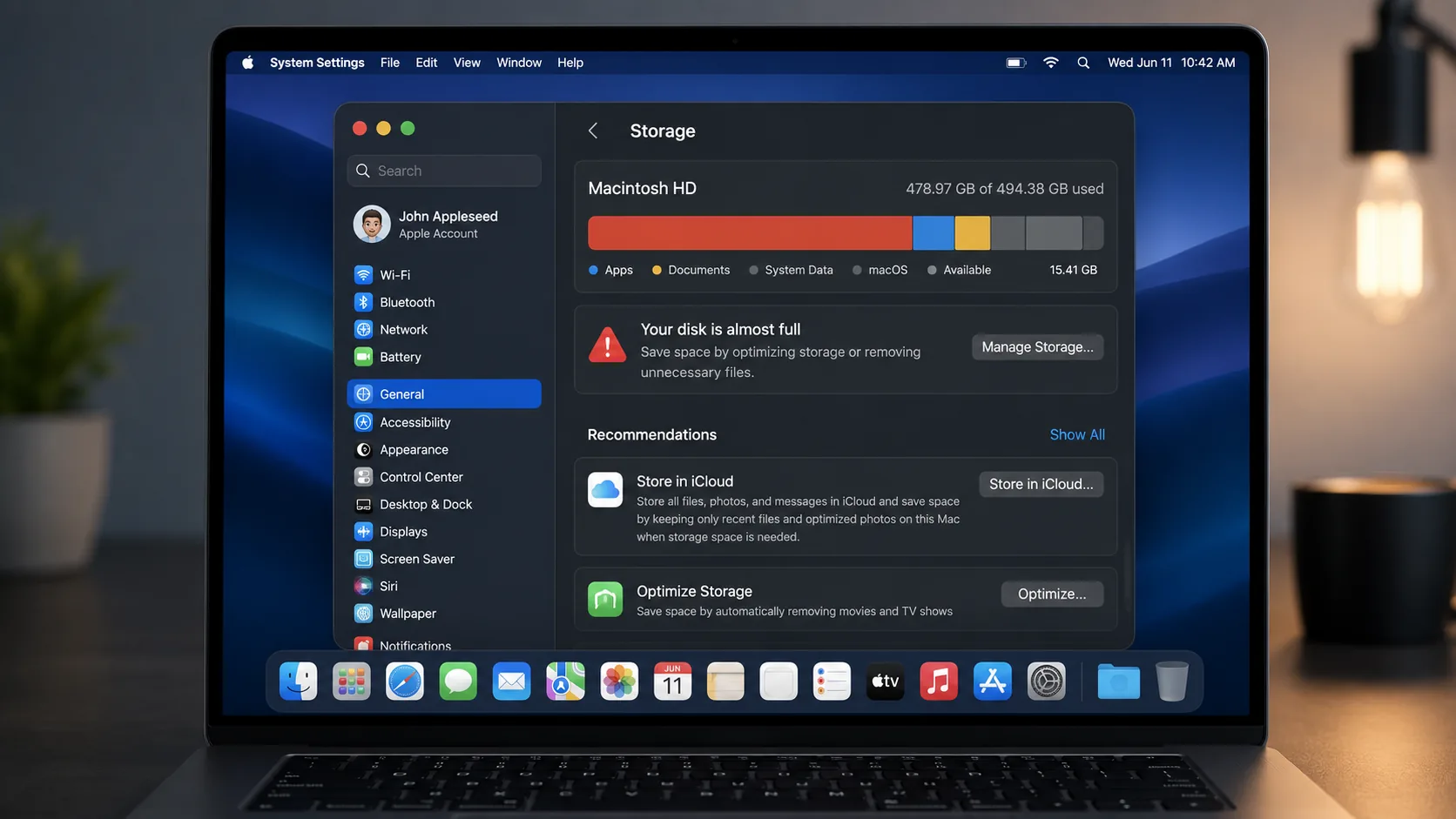
Task: Open Notifications settings in the sidebar
Action: (x=444, y=645)
